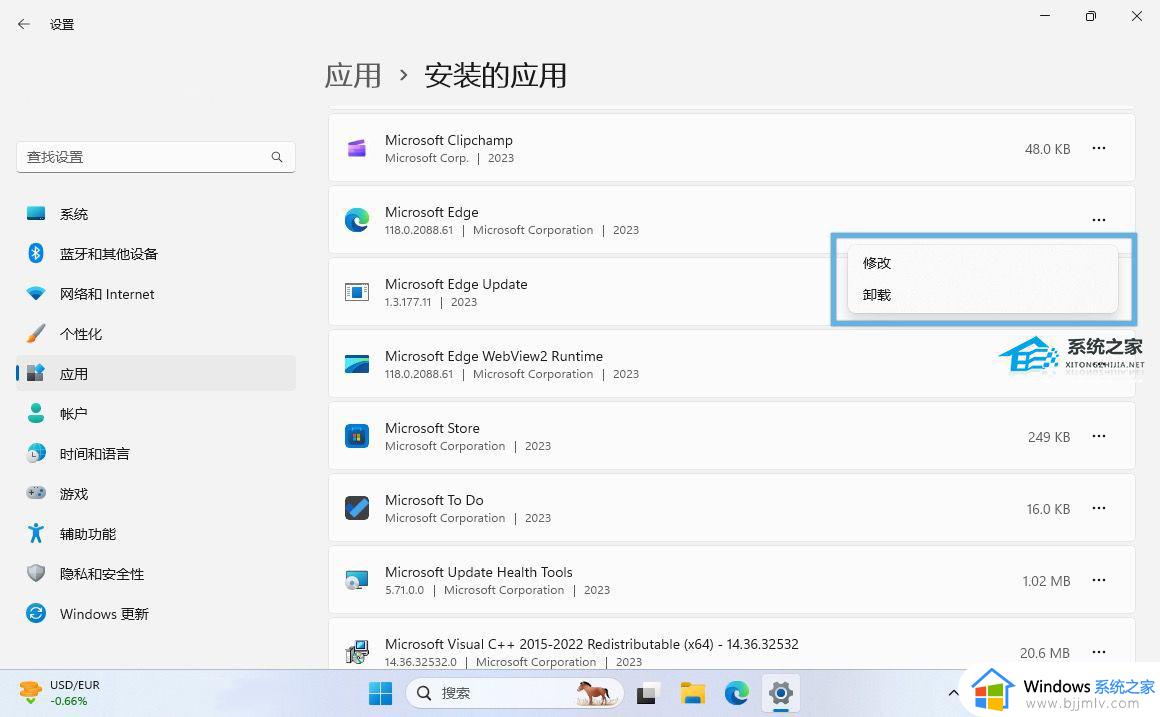This screenshot has width=1160, height=717.
Task: Click the 安装的应用 page title
Action: click(x=495, y=75)
